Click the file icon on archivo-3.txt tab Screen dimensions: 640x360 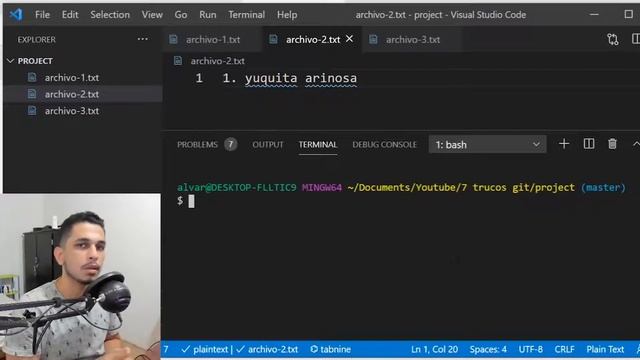coord(373,40)
